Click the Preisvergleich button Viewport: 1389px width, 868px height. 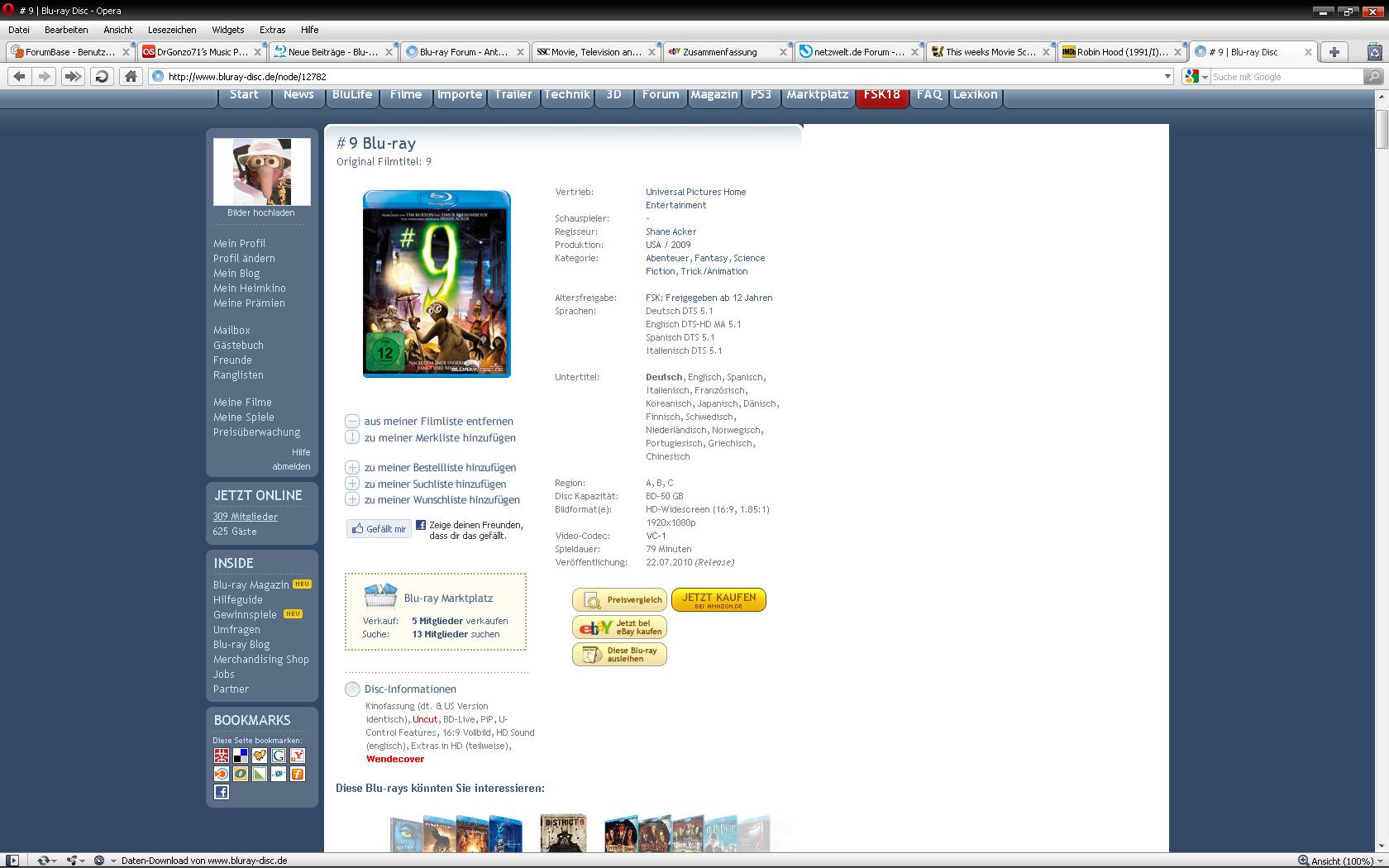[619, 599]
